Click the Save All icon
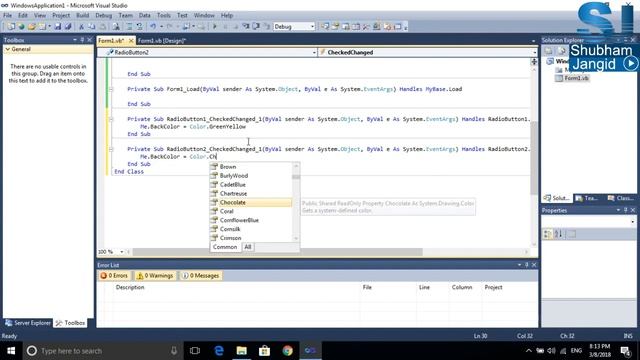The width and height of the screenshot is (640, 360). [x=68, y=27]
